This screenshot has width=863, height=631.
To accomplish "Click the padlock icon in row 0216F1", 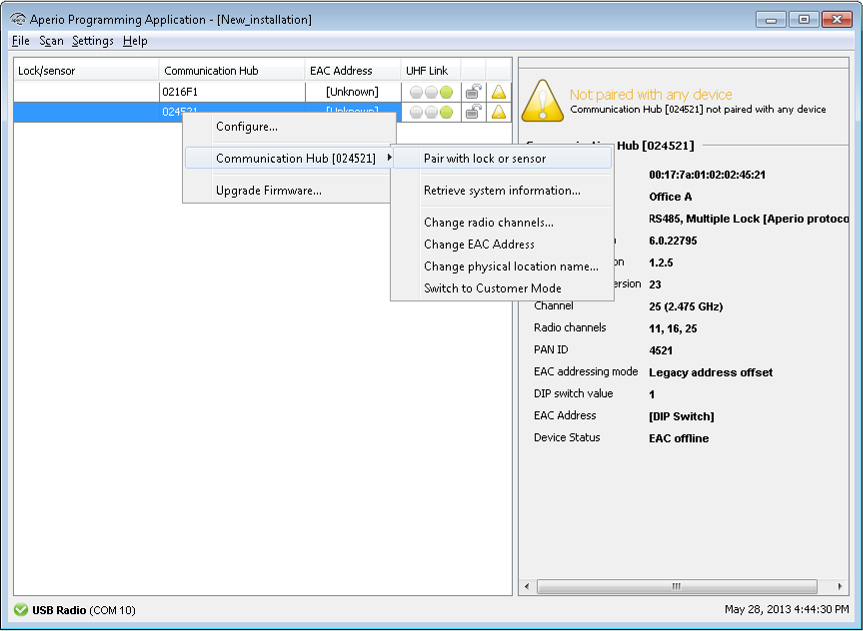I will pyautogui.click(x=473, y=91).
